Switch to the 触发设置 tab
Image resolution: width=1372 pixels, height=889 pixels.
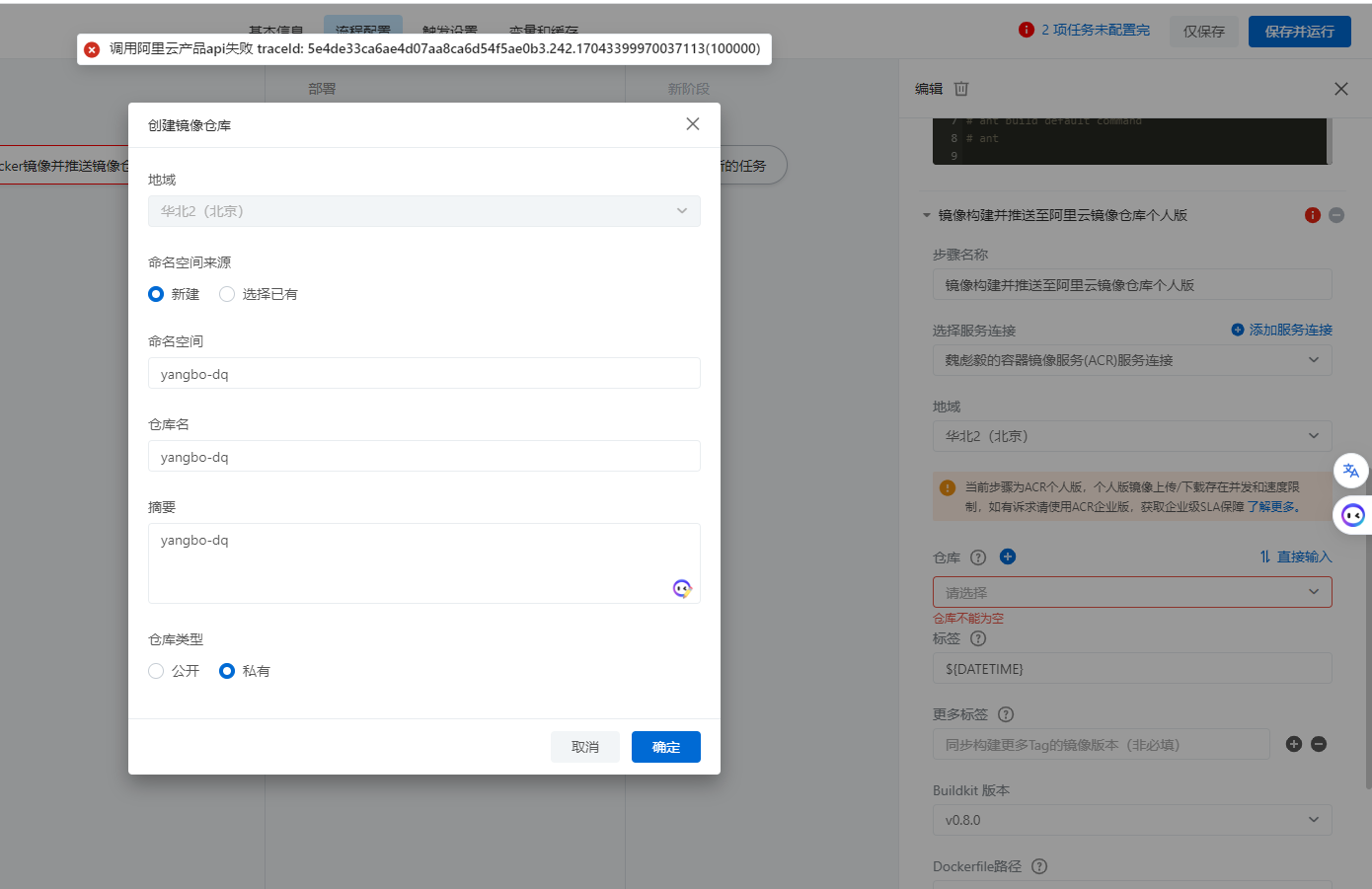(x=450, y=31)
